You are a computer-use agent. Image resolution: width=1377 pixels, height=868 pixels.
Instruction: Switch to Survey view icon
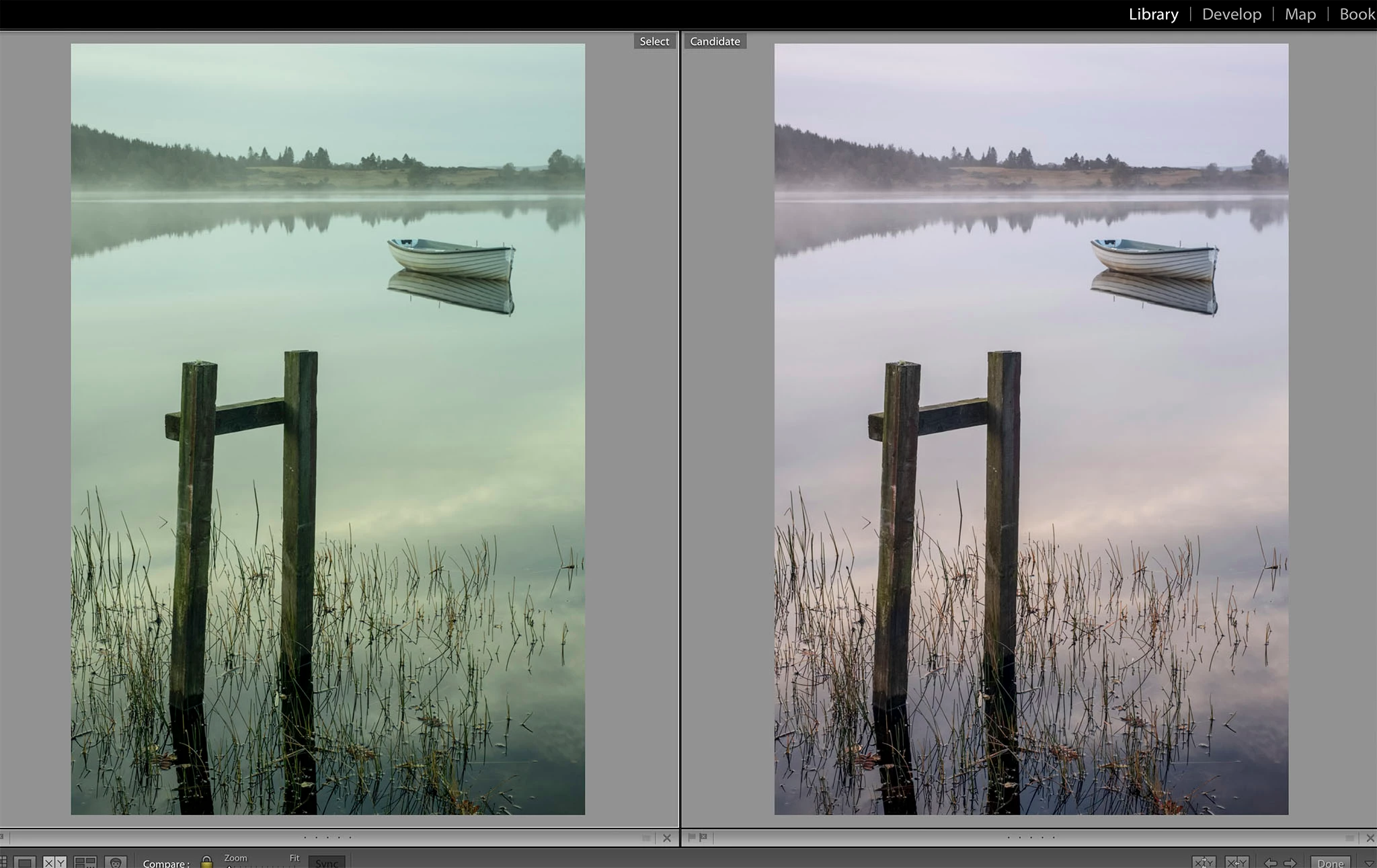[x=85, y=863]
